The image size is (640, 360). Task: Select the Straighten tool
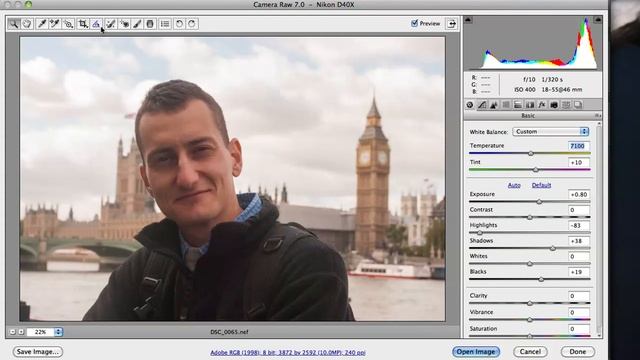(x=96, y=24)
